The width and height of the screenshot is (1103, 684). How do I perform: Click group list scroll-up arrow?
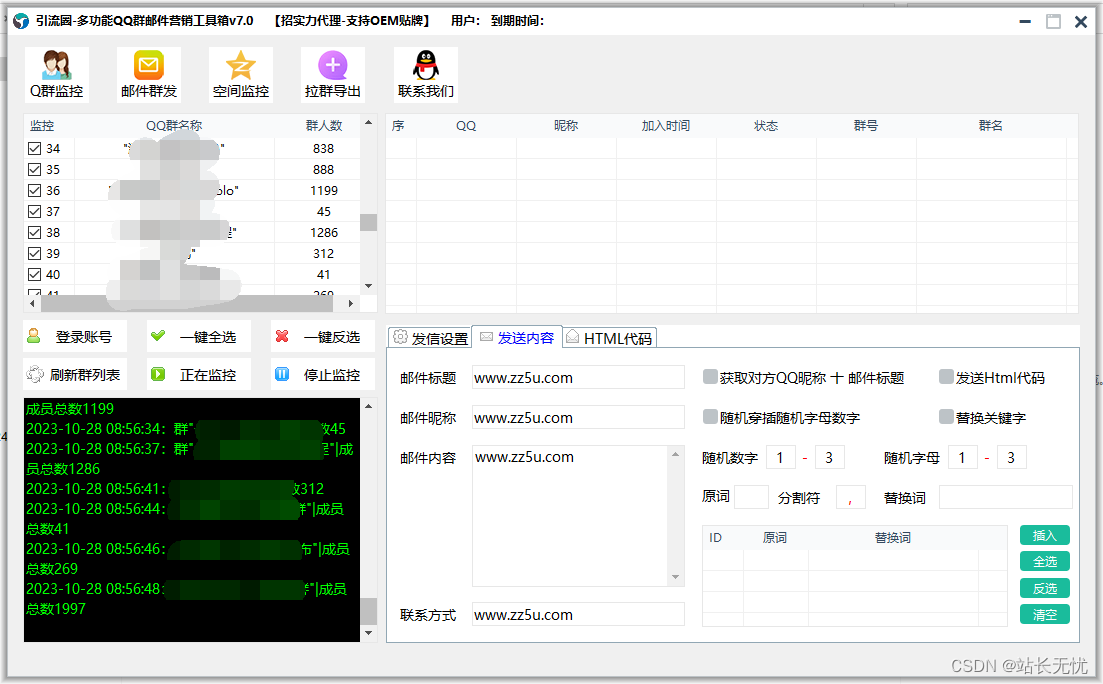(369, 122)
